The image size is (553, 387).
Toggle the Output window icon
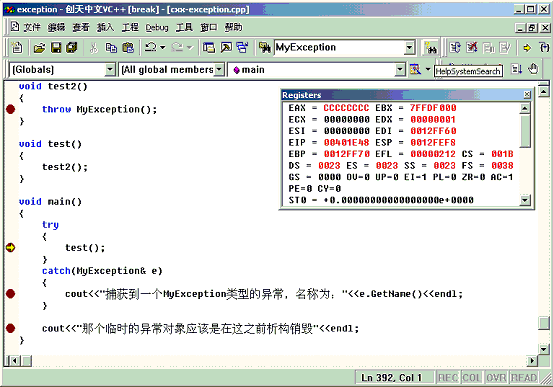(226, 47)
